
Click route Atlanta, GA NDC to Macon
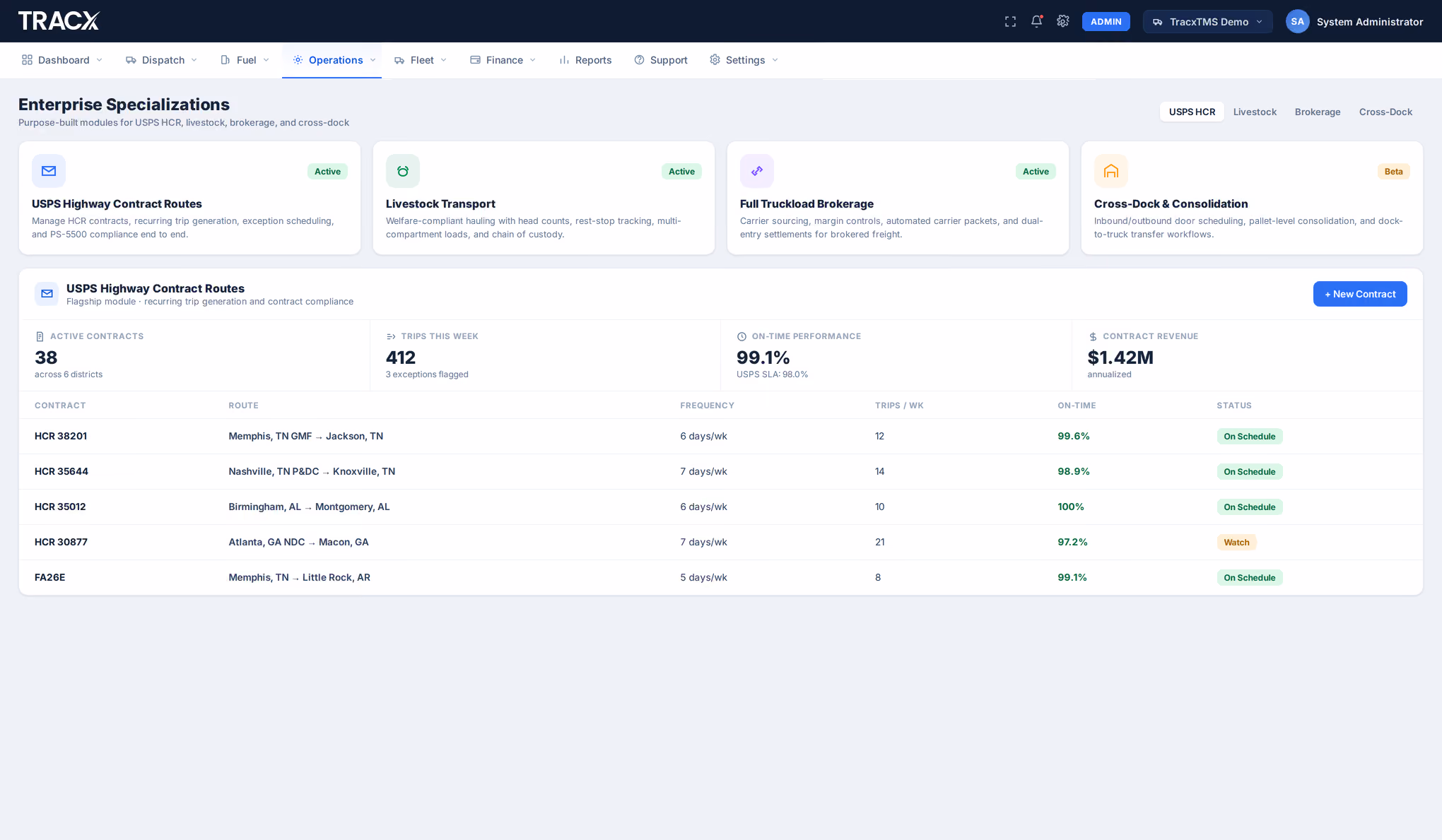coord(298,542)
